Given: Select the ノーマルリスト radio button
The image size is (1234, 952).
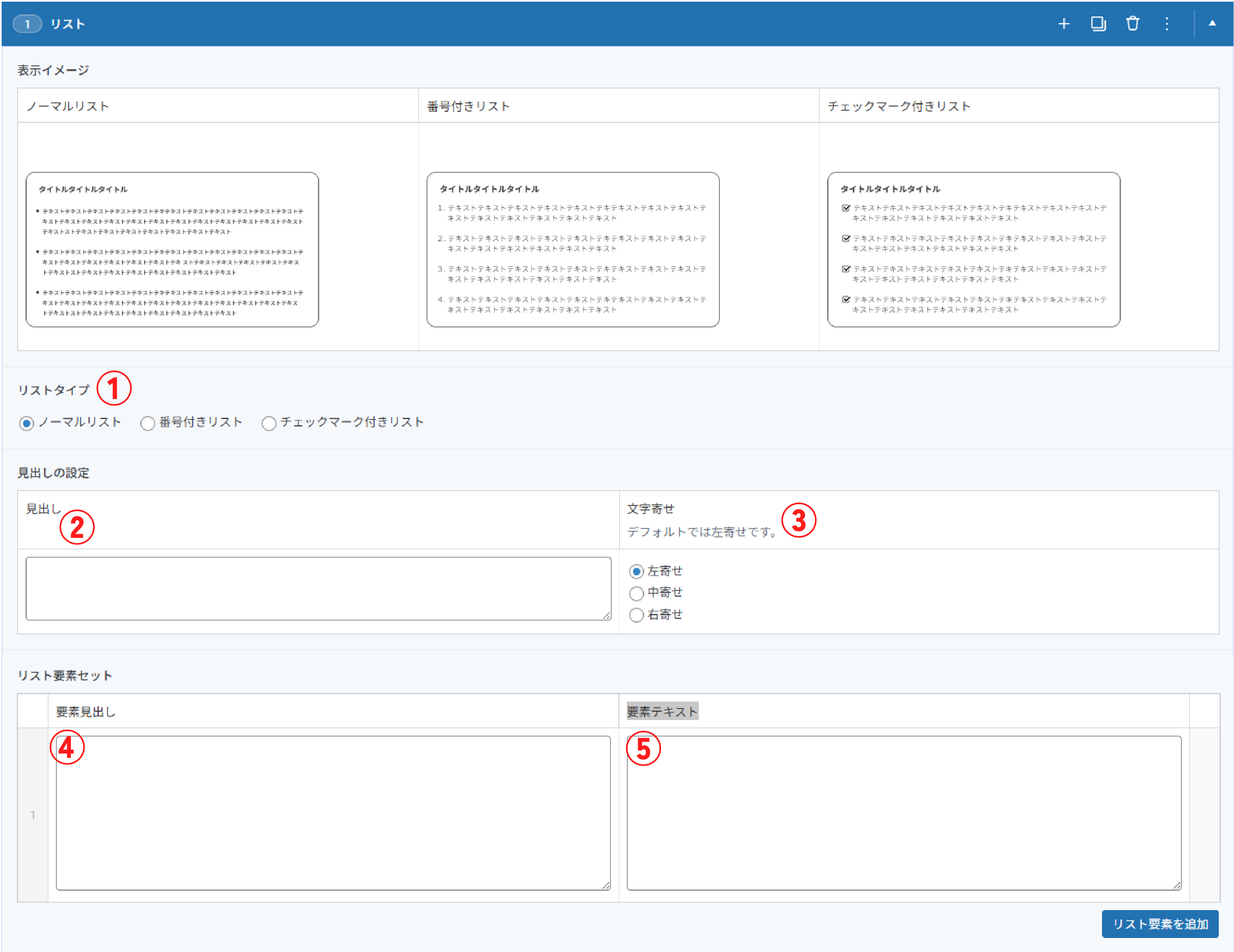Looking at the screenshot, I should pos(27,423).
